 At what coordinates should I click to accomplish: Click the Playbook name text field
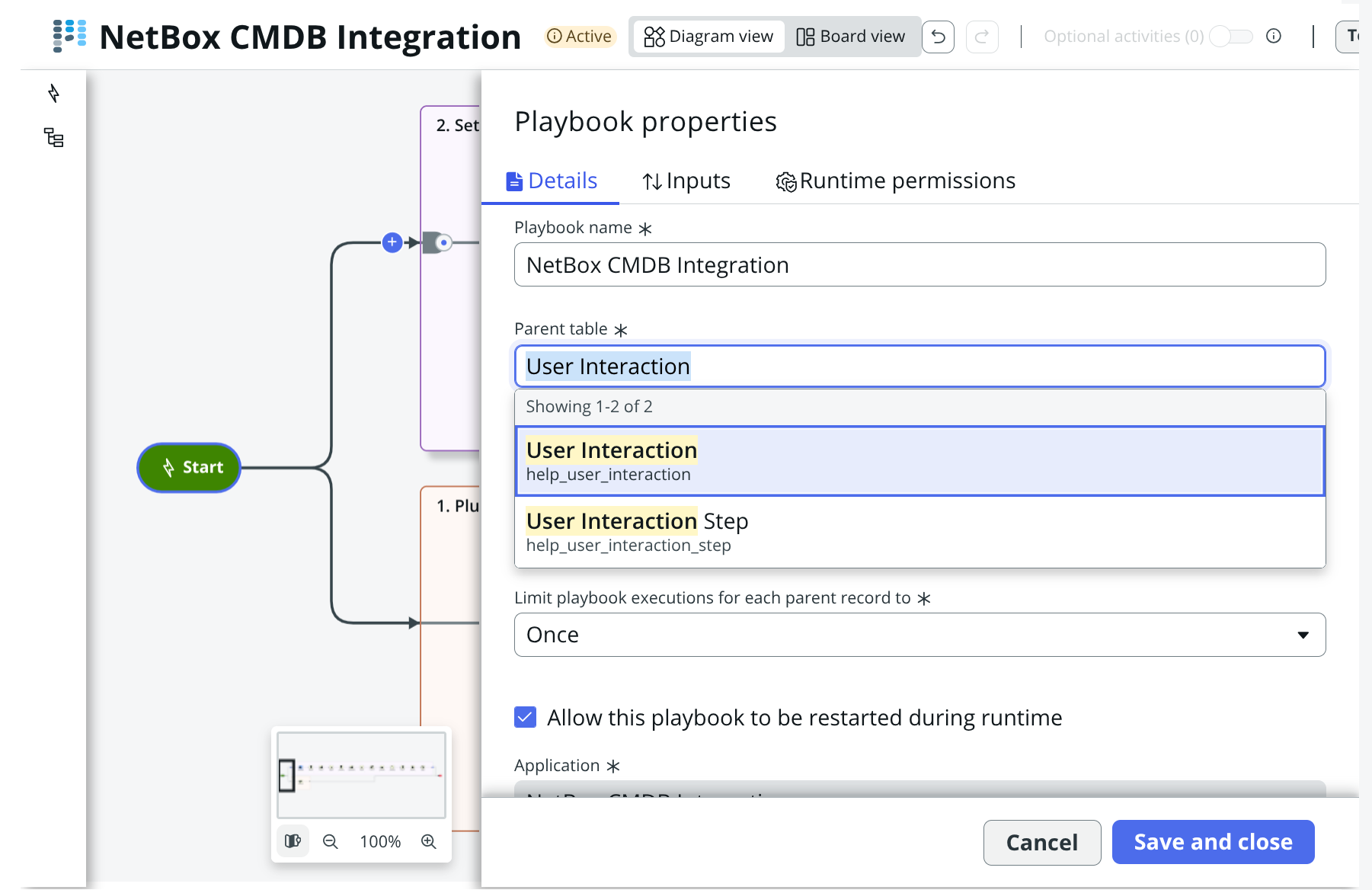(919, 265)
